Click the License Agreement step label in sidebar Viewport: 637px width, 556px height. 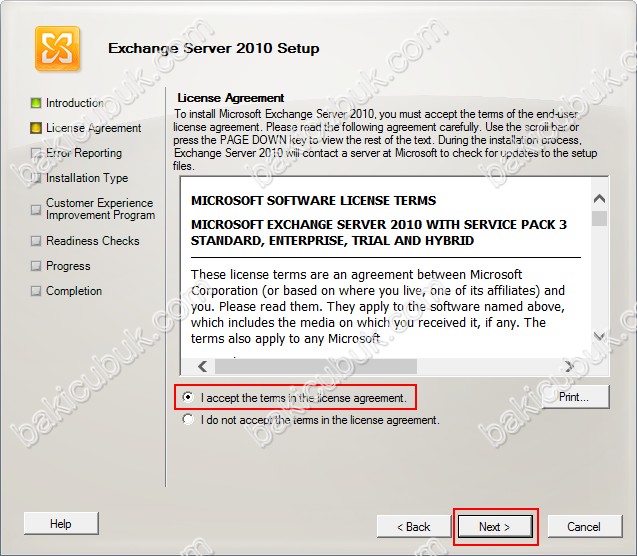pos(93,128)
